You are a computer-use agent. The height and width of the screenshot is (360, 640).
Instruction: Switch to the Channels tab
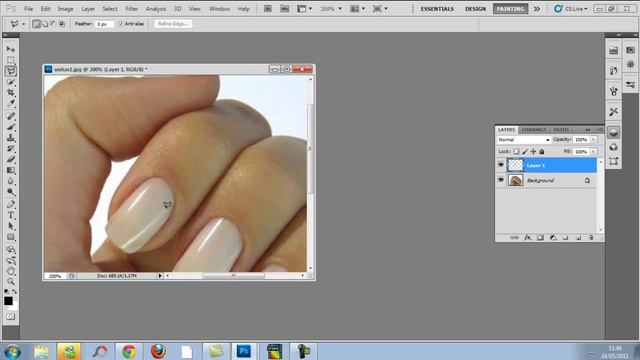(x=534, y=130)
